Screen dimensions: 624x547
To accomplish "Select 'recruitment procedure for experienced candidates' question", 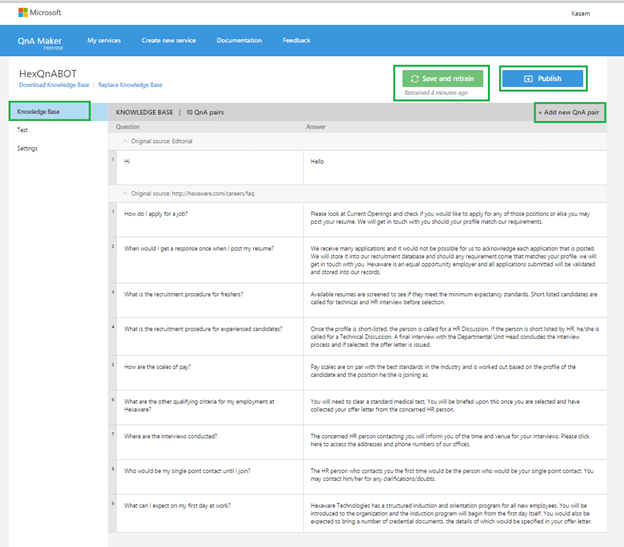I will [210, 337].
